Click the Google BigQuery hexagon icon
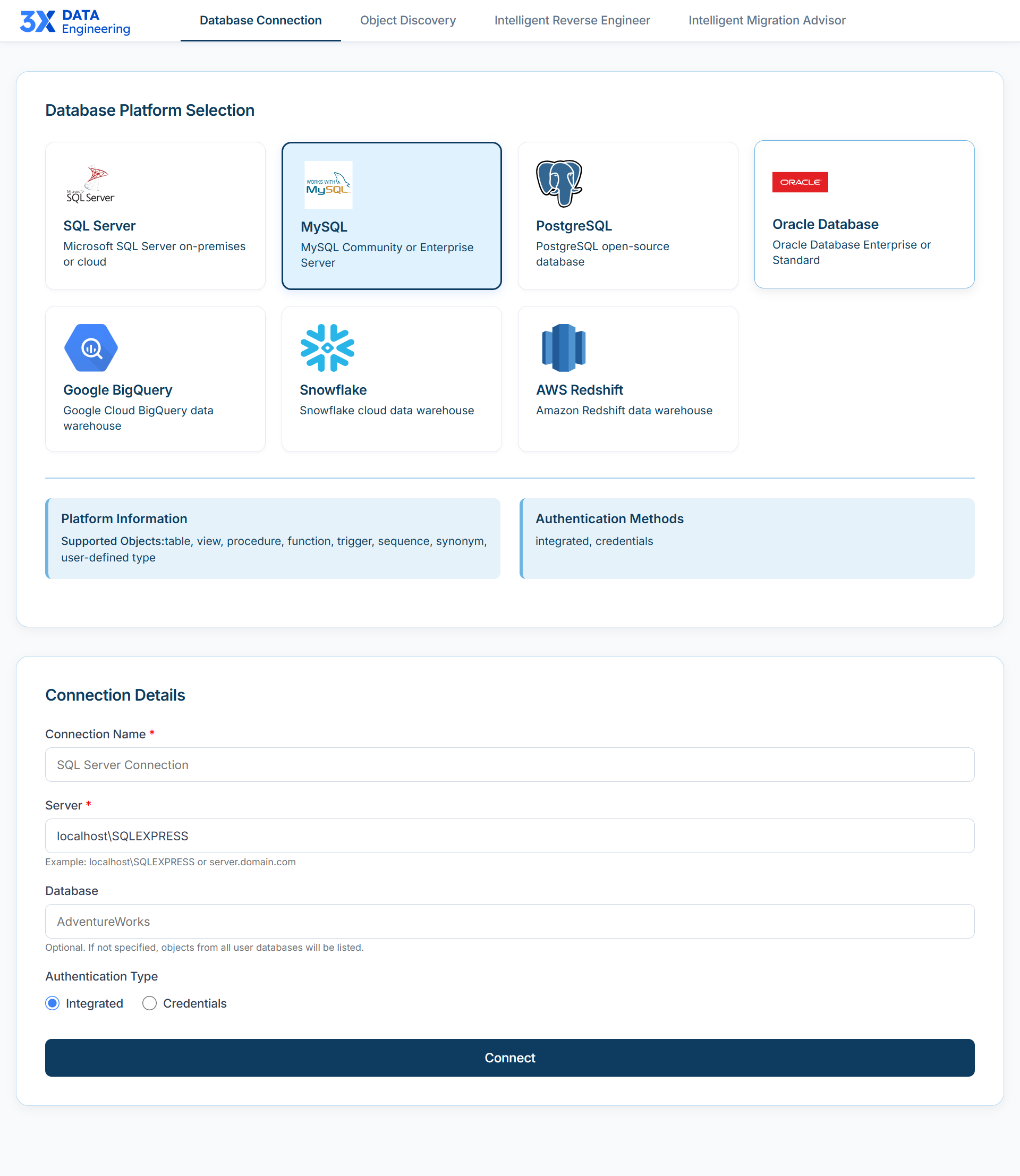The image size is (1020, 1176). click(x=91, y=348)
